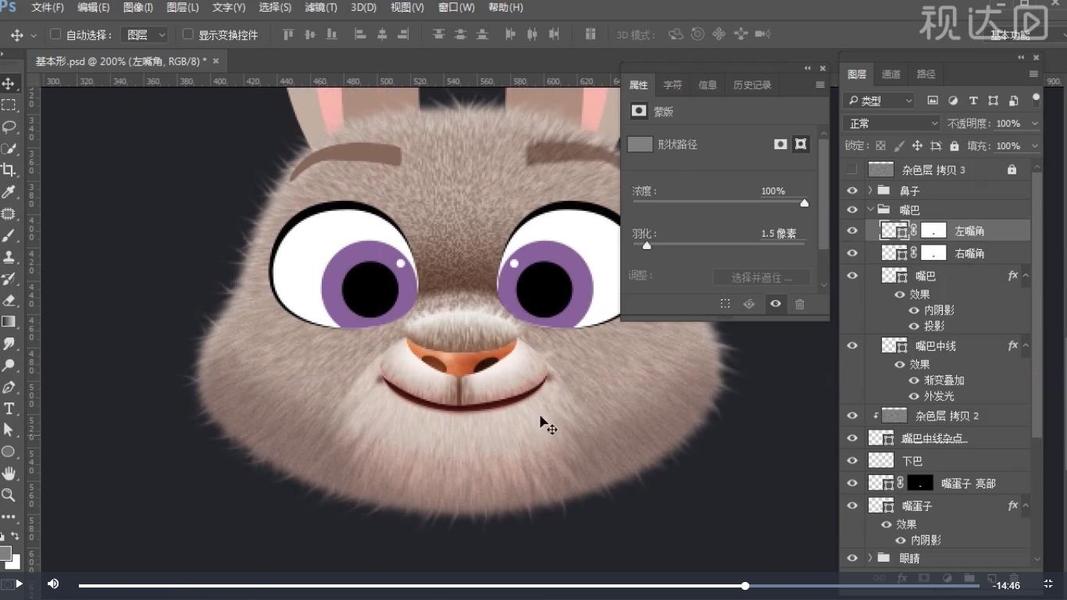Screen dimensions: 1067x600
Task: Switch to the 路径 tab
Action: coord(925,74)
